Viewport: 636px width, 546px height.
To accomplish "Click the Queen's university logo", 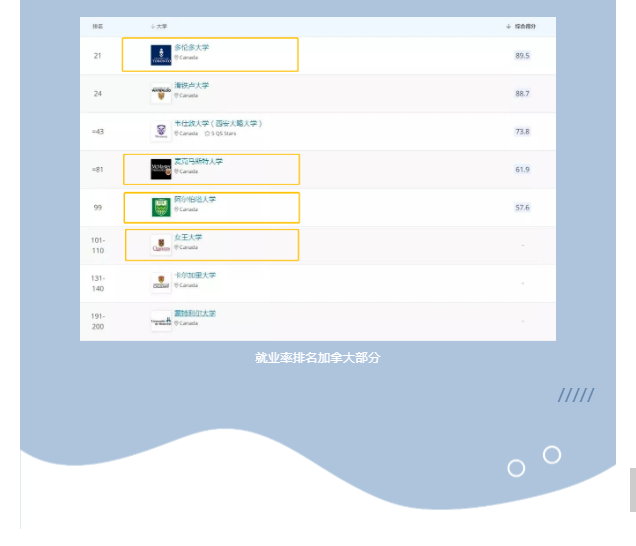I will (161, 245).
